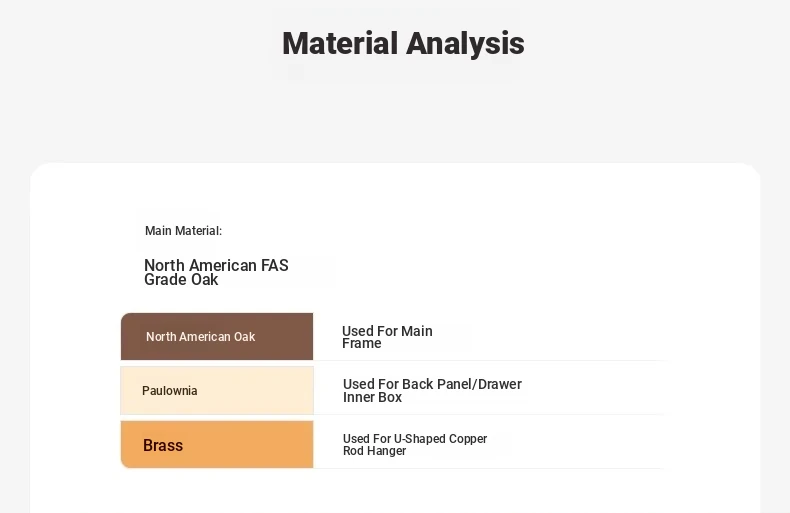Select the word "Brass" in the orange swatch
The width and height of the screenshot is (790, 513).
[x=163, y=446]
